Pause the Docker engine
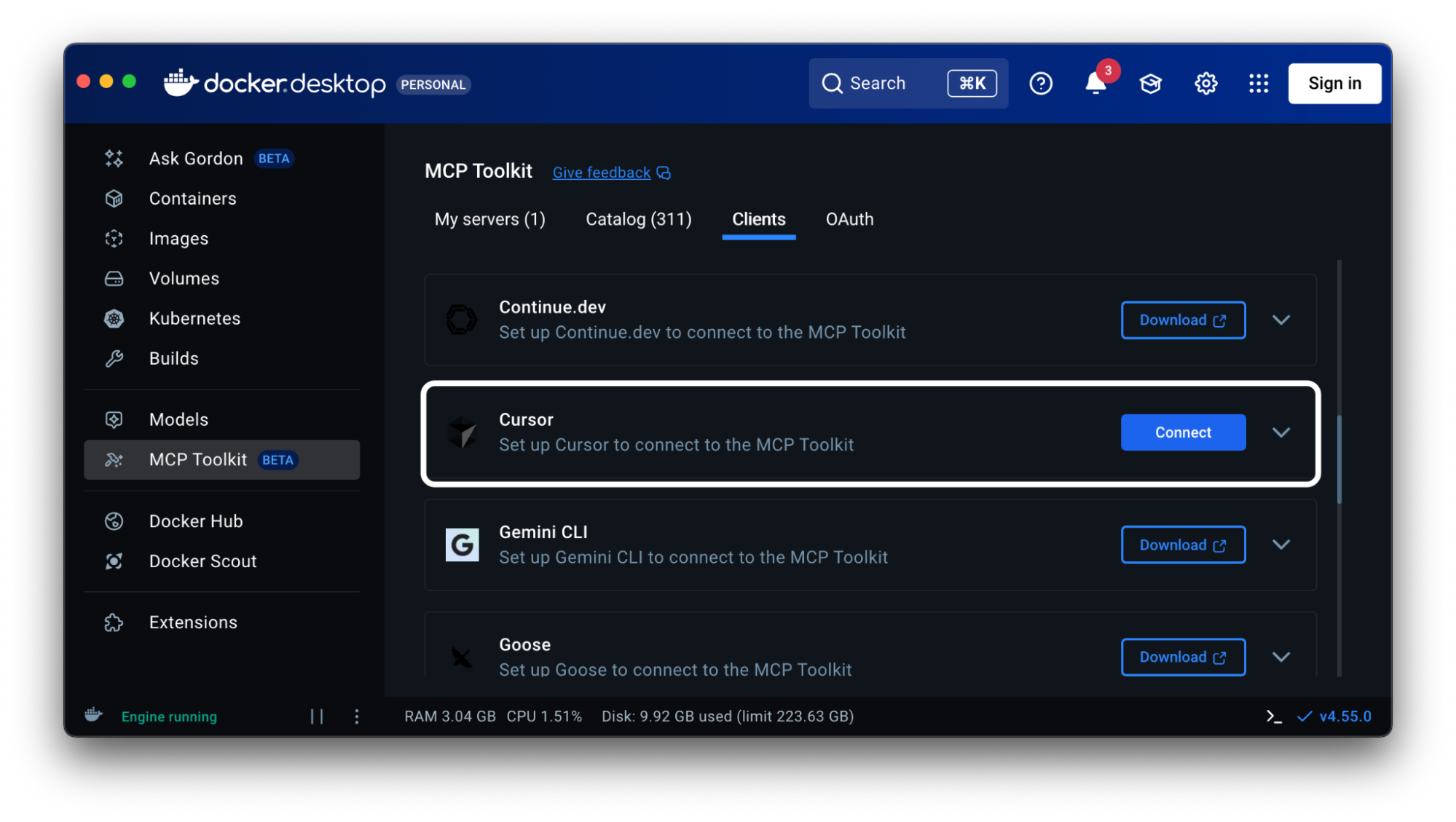The width and height of the screenshot is (1456, 822). point(317,716)
